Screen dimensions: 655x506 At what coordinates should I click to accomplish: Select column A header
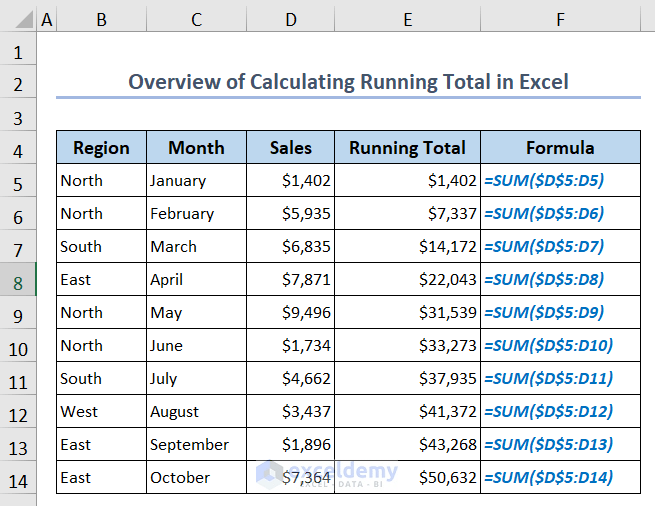[47, 18]
